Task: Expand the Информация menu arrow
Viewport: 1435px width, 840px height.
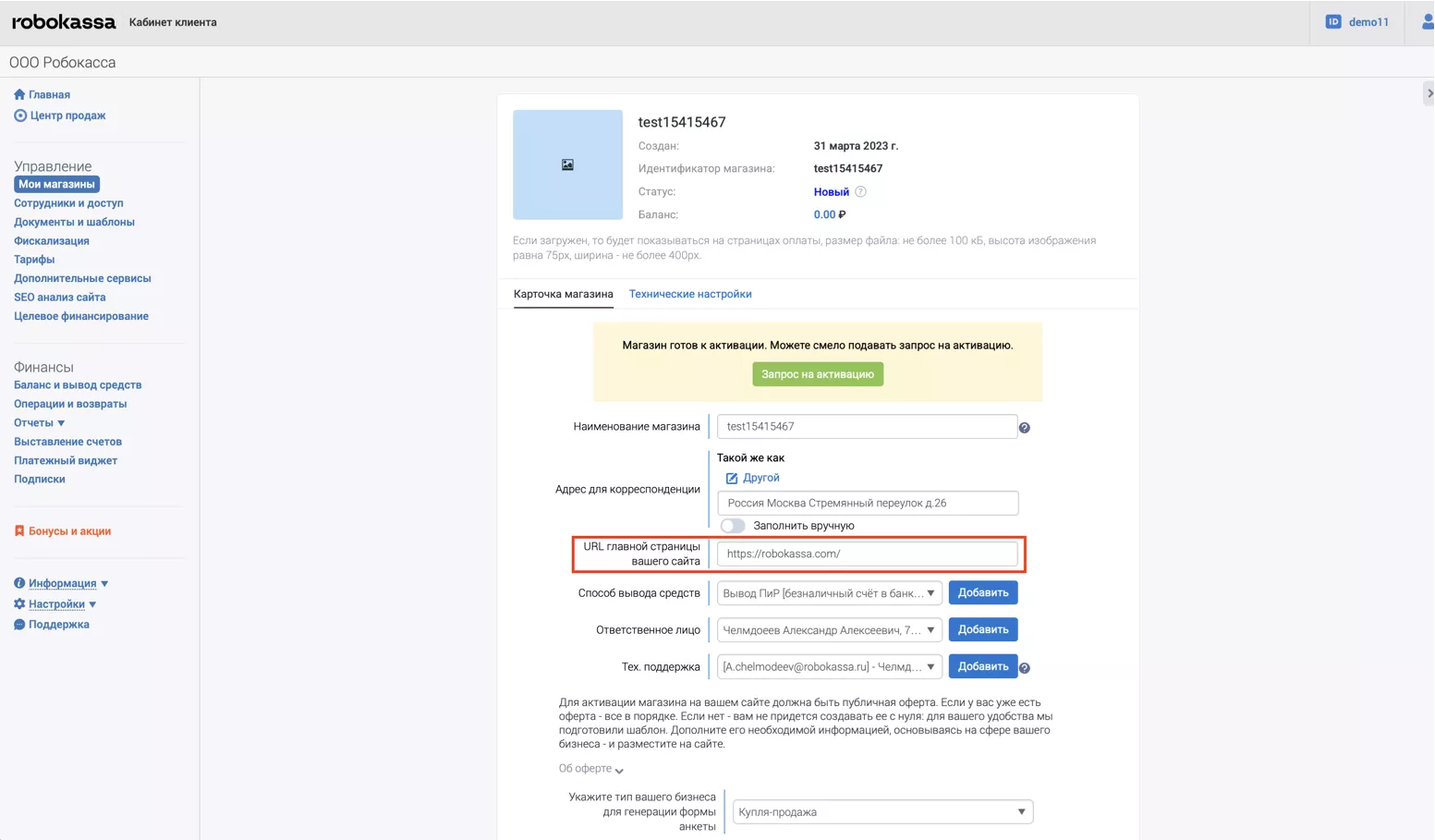Action: click(x=104, y=584)
